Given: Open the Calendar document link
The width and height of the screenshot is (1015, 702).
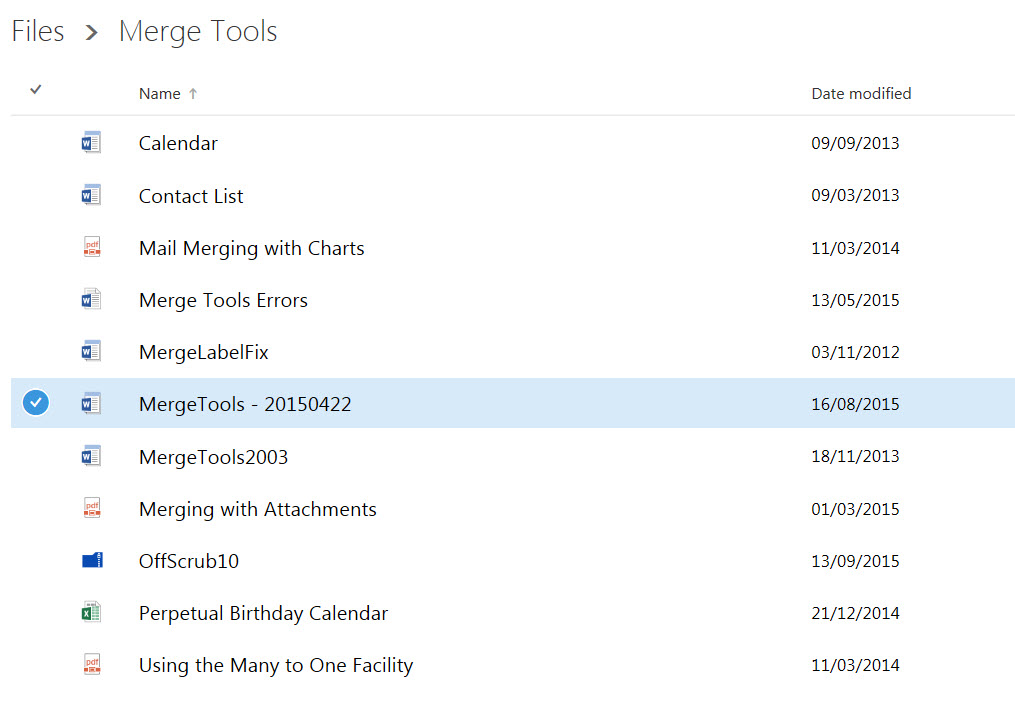Looking at the screenshot, I should click(178, 143).
